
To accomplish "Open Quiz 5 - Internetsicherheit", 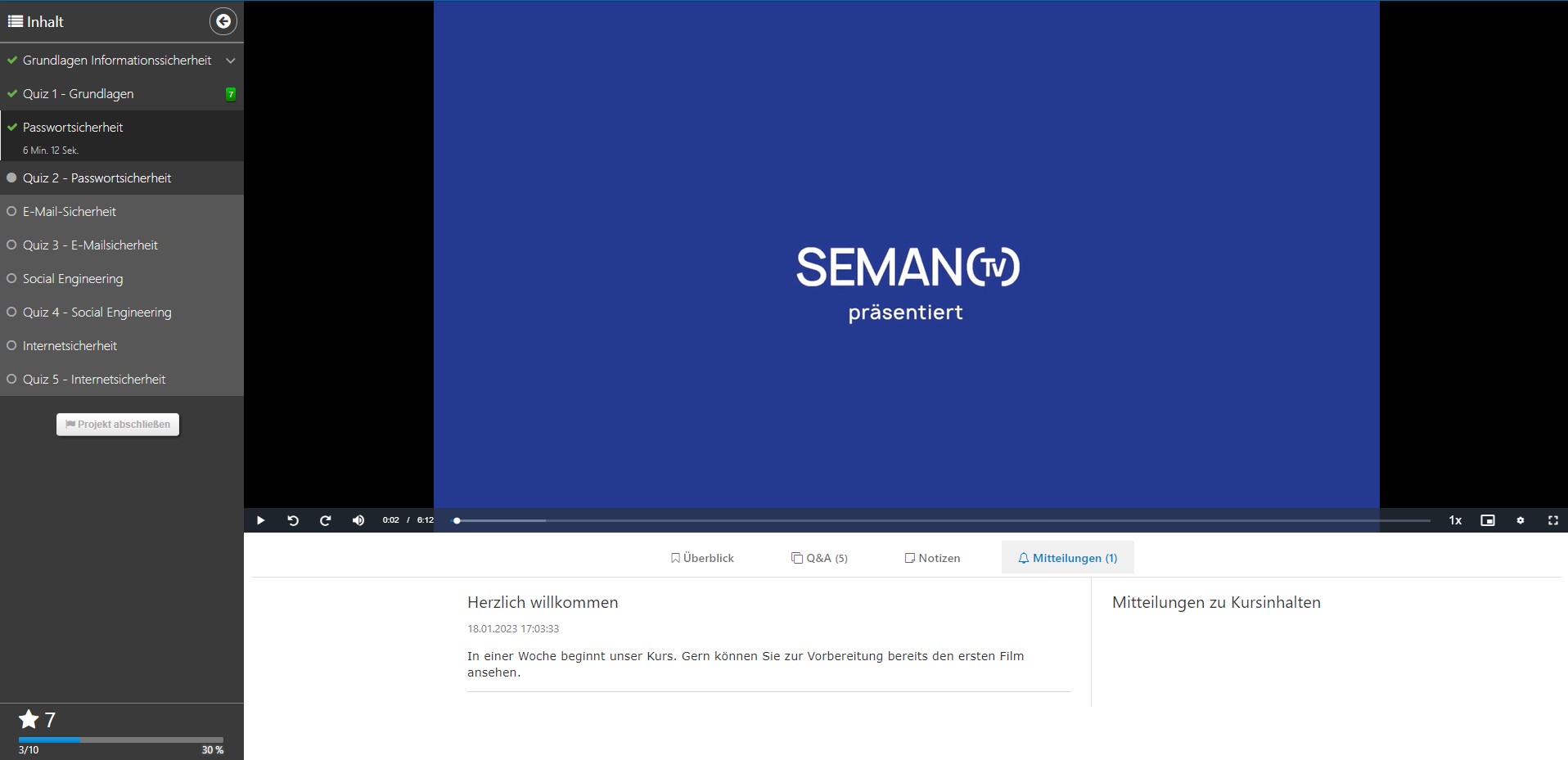I will click(x=122, y=379).
